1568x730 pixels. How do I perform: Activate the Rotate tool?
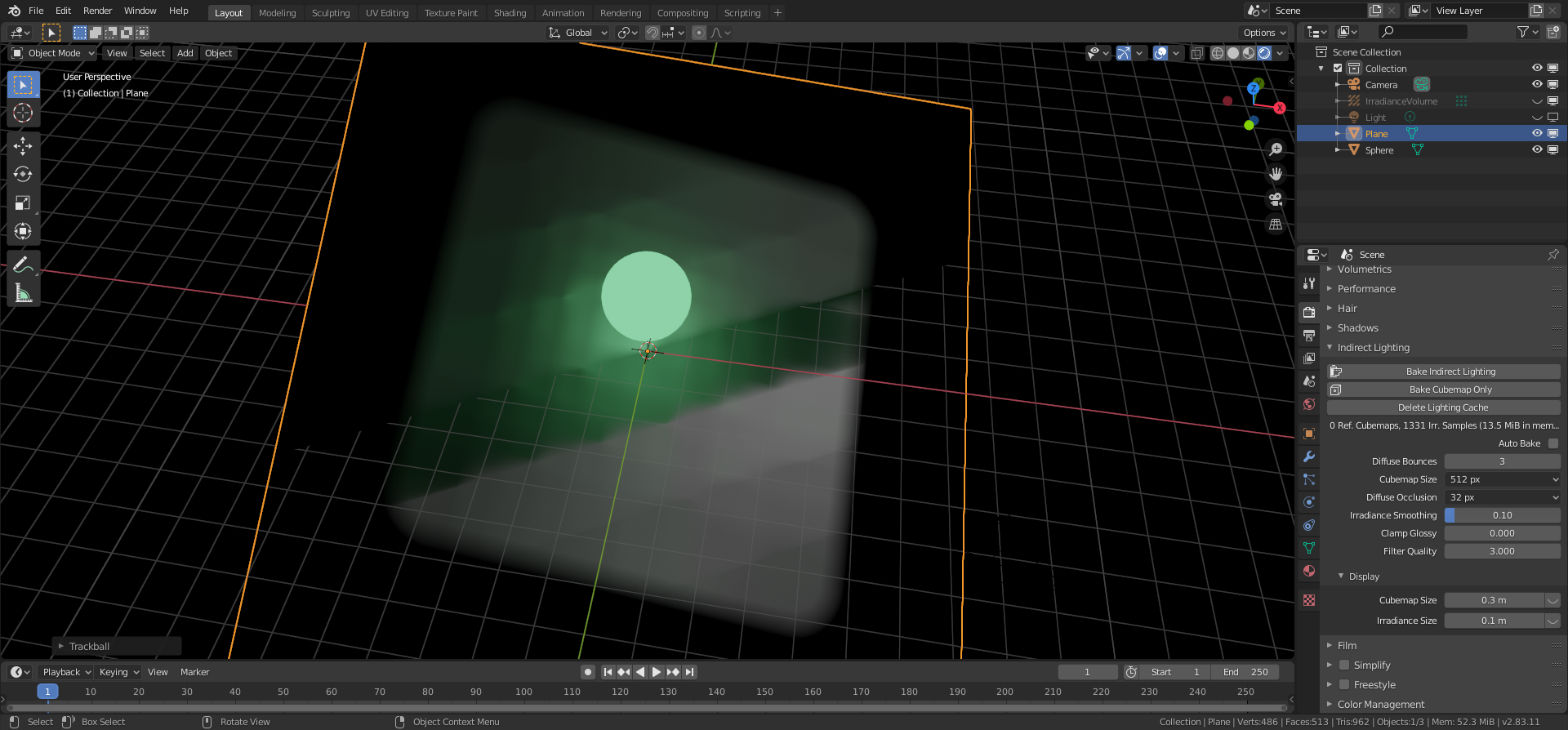[23, 175]
